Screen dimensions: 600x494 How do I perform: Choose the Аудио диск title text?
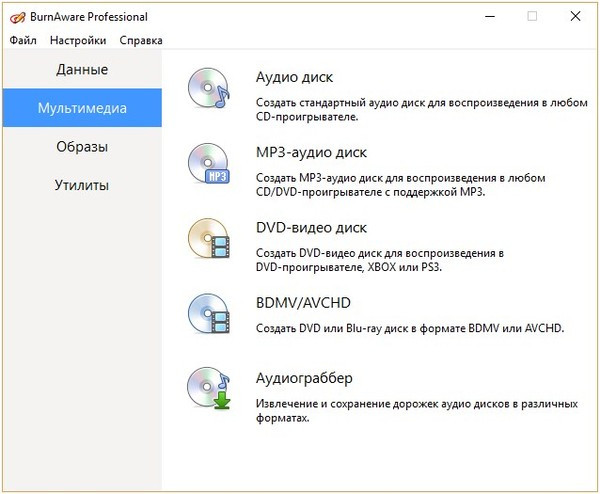point(295,78)
